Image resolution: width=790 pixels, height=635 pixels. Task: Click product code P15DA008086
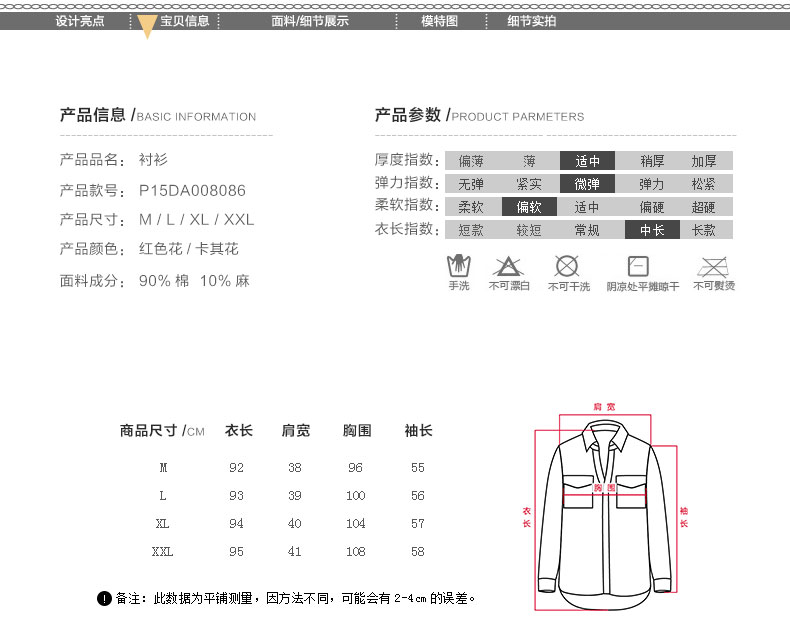192,190
